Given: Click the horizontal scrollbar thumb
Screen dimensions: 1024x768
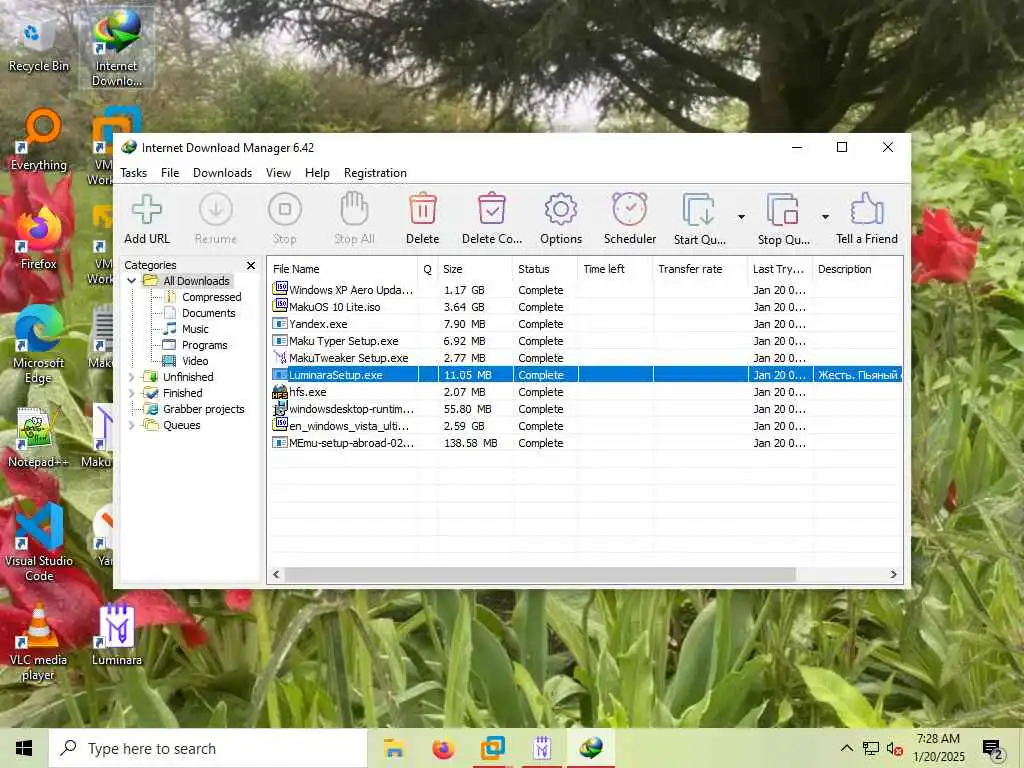Looking at the screenshot, I should click(x=540, y=574).
